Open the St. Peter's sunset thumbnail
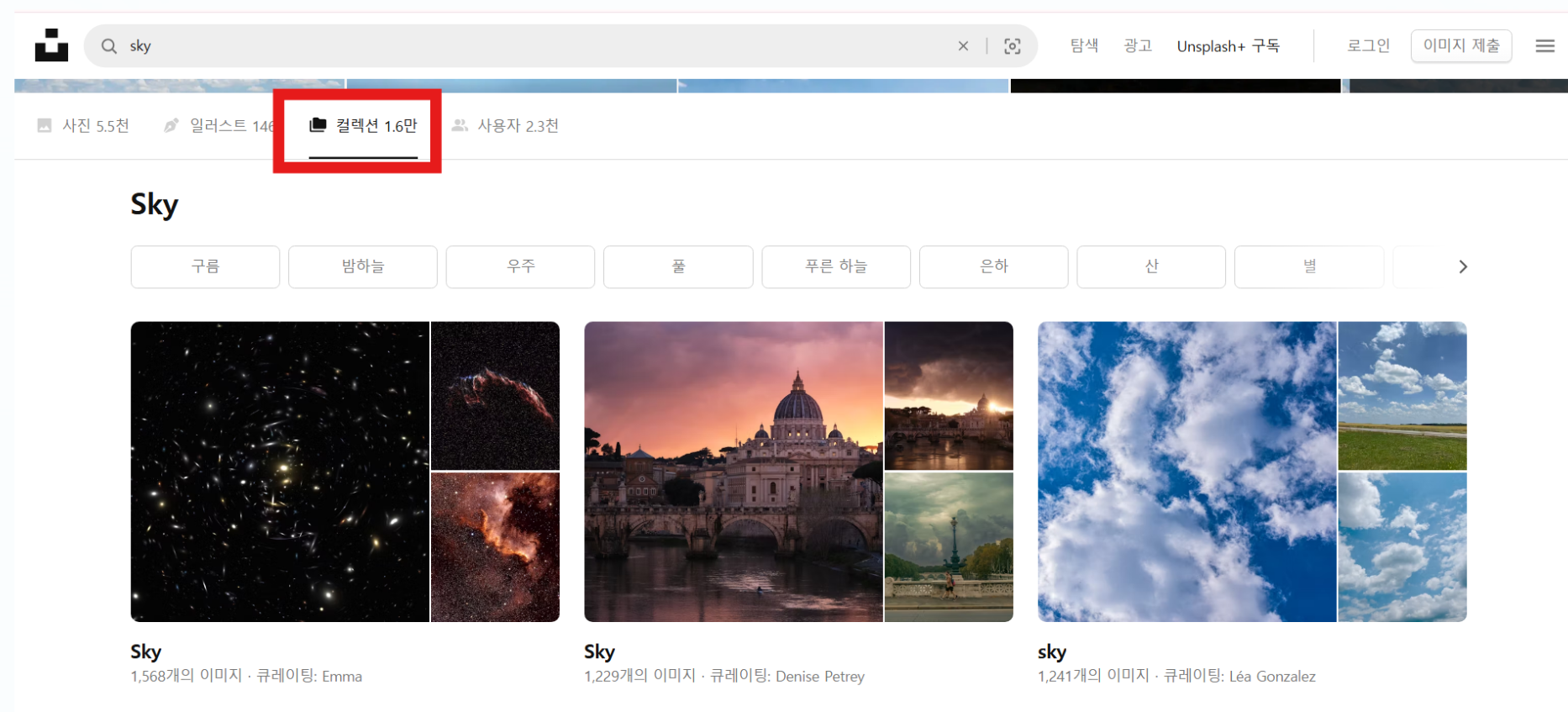Image resolution: width=1568 pixels, height=712 pixels. click(734, 472)
